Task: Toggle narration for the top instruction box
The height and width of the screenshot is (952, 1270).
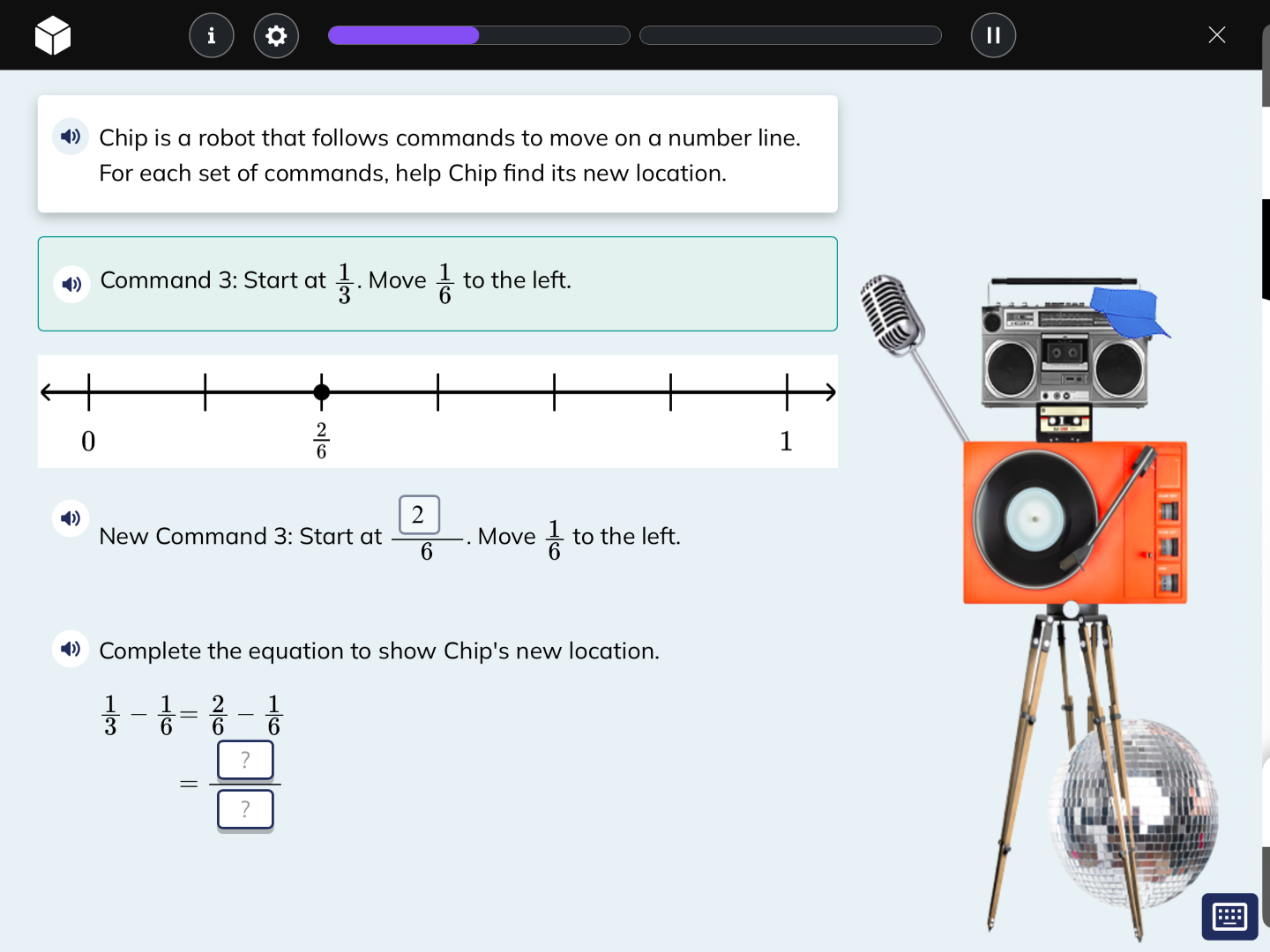Action: pos(71,137)
